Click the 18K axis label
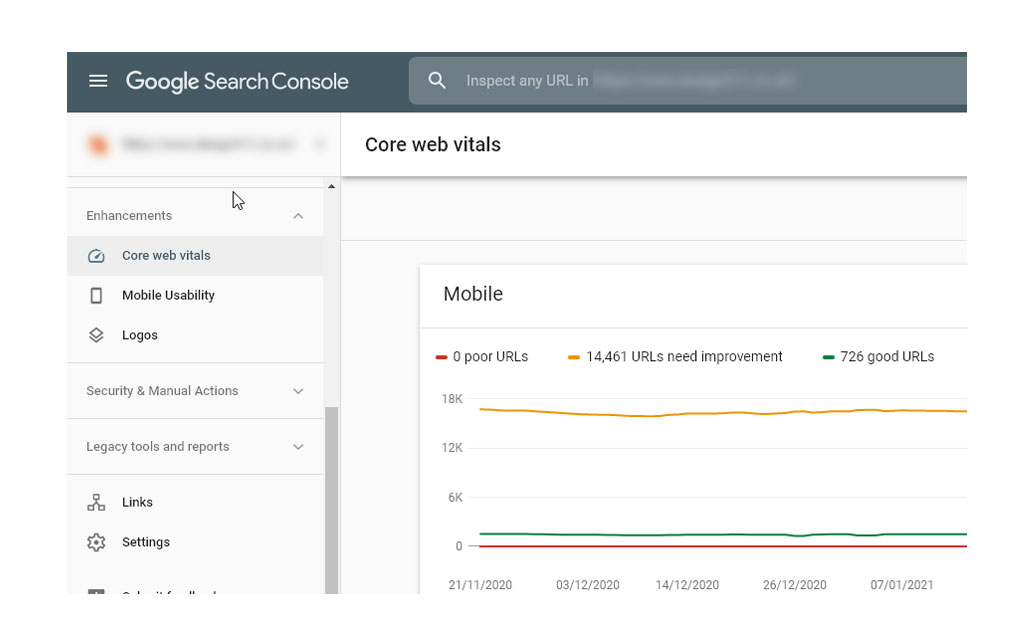Viewport: 1024px width, 640px height. tap(452, 399)
